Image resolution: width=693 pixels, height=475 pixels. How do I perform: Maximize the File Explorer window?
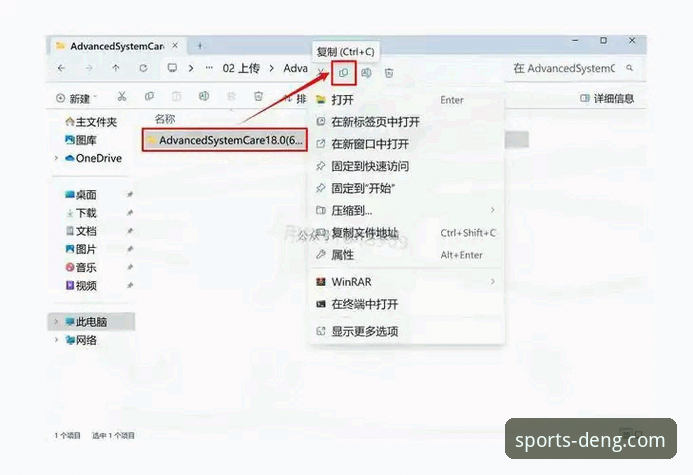[603, 41]
